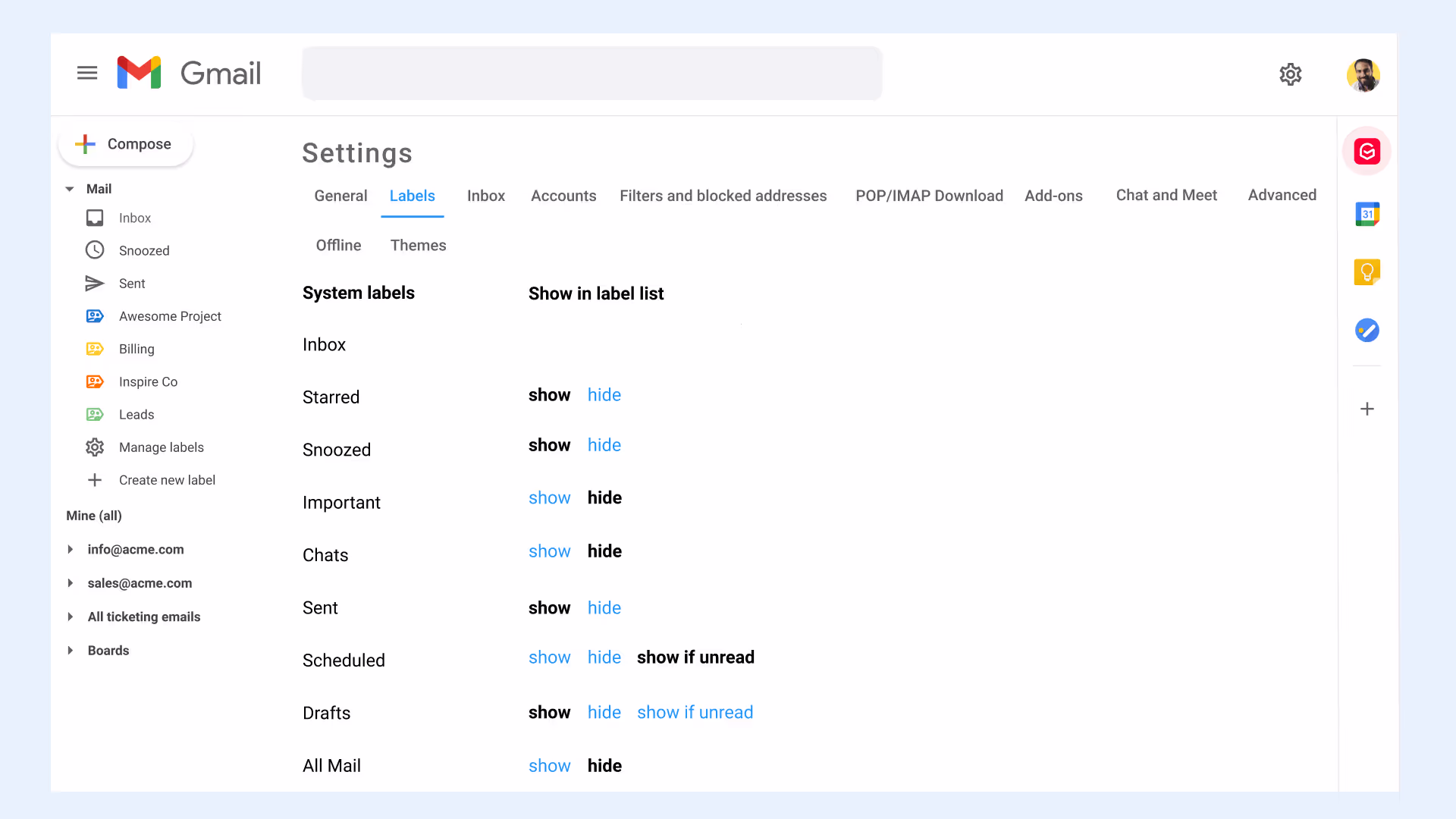Image resolution: width=1456 pixels, height=819 pixels.
Task: Click the yellow Billing label icon
Action: click(95, 349)
